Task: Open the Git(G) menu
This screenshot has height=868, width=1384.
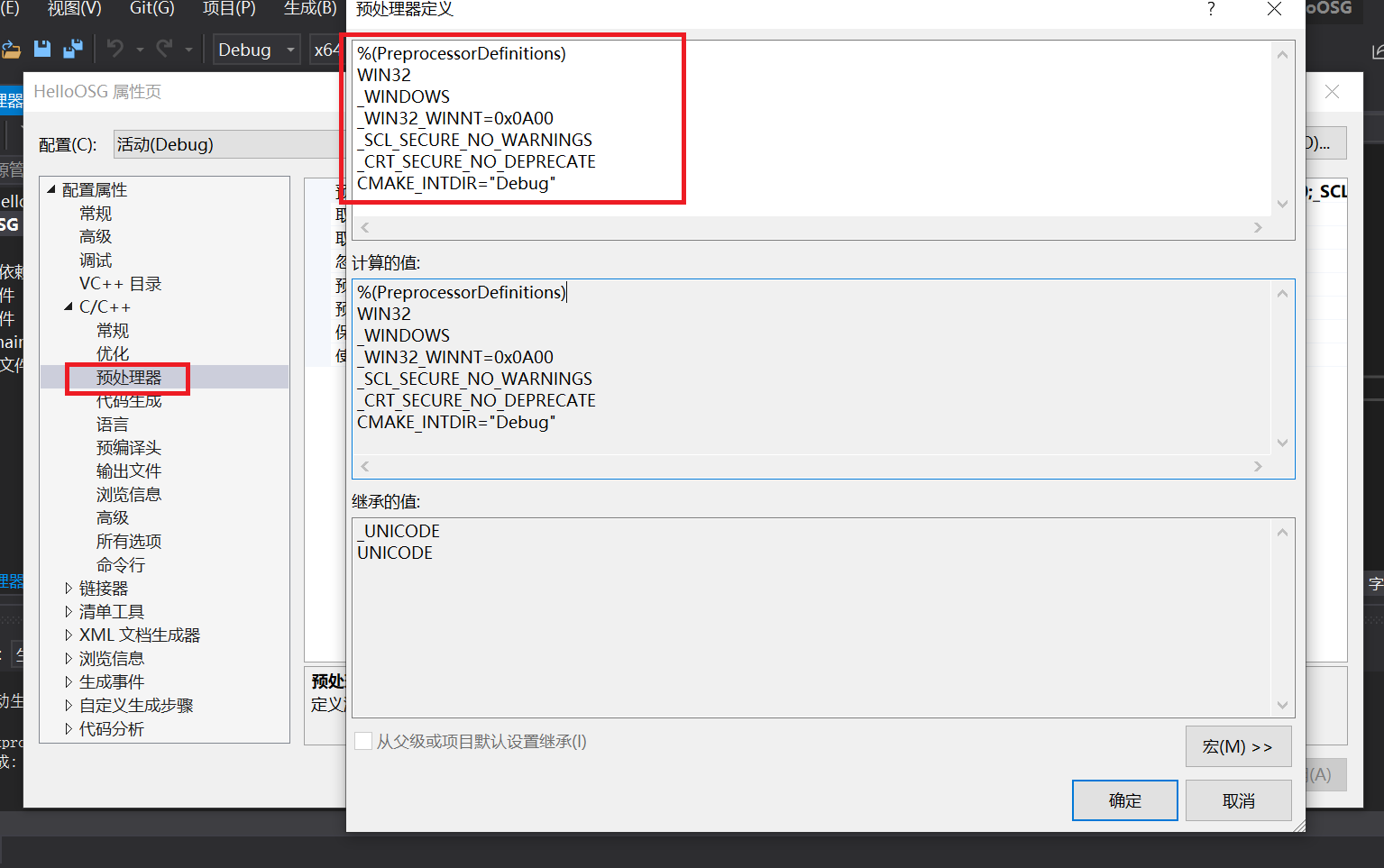Action: [151, 10]
